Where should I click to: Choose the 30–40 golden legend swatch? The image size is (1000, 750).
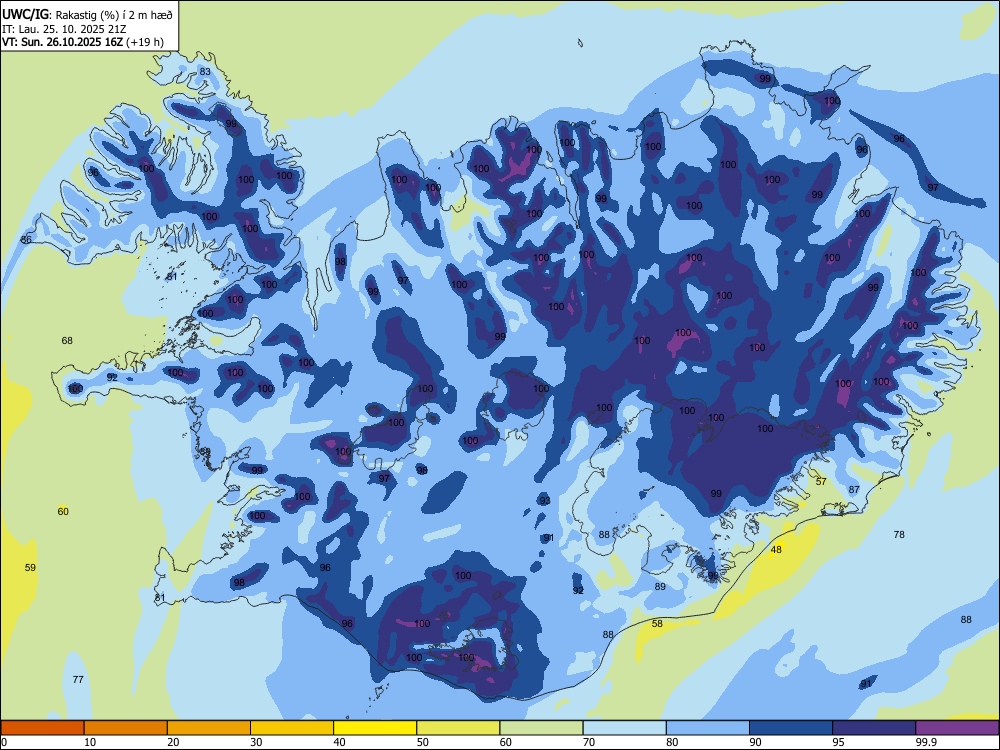pos(292,728)
